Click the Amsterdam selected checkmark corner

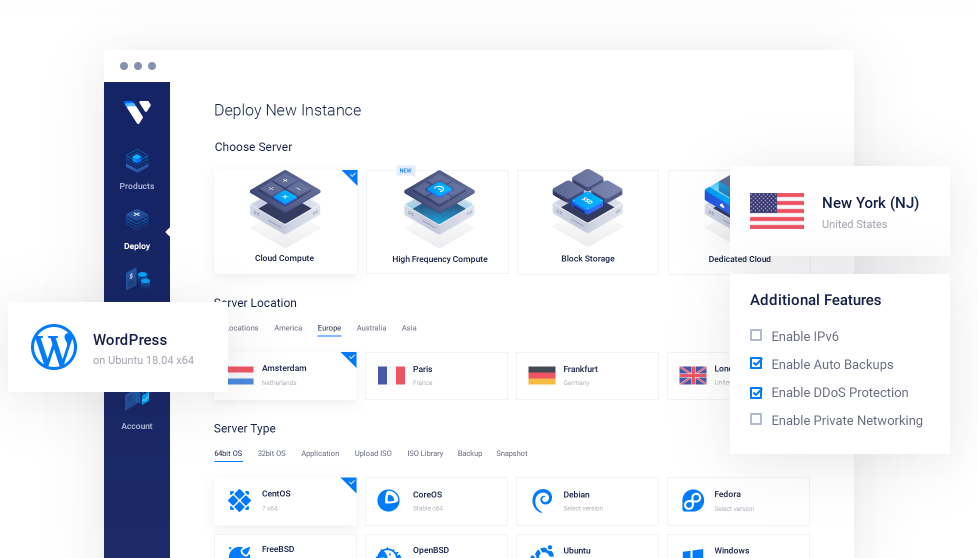tap(351, 359)
